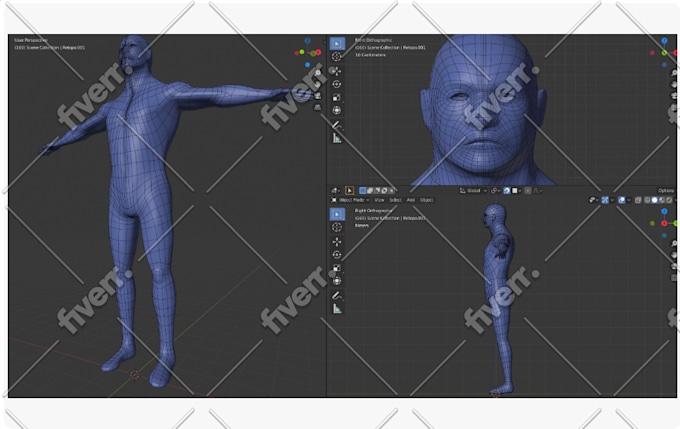The width and height of the screenshot is (680, 429).
Task: Activate the Move tool in Right Orthographic viewport
Action: pos(337,242)
